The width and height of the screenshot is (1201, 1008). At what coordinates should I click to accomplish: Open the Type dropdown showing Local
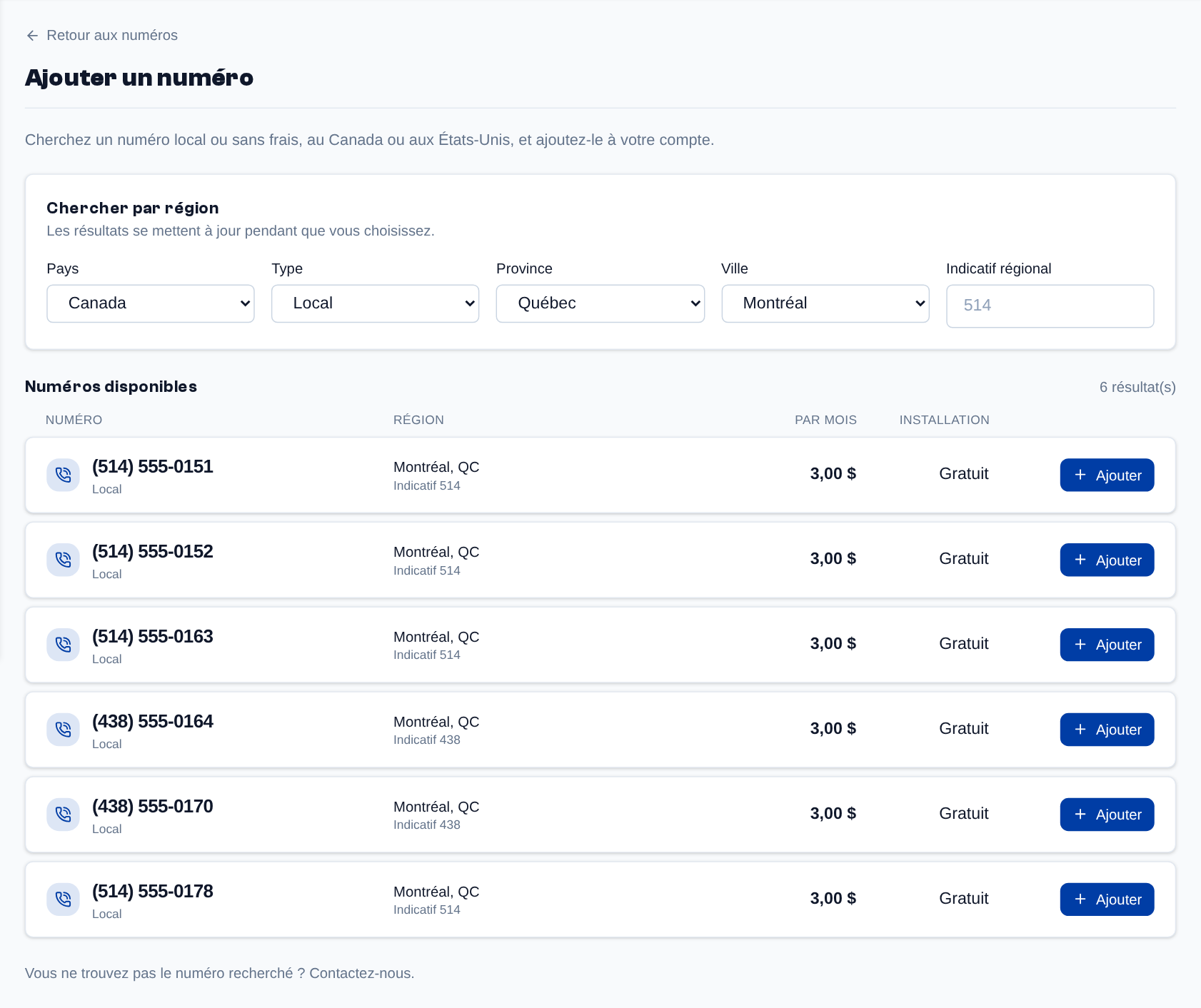coord(375,303)
